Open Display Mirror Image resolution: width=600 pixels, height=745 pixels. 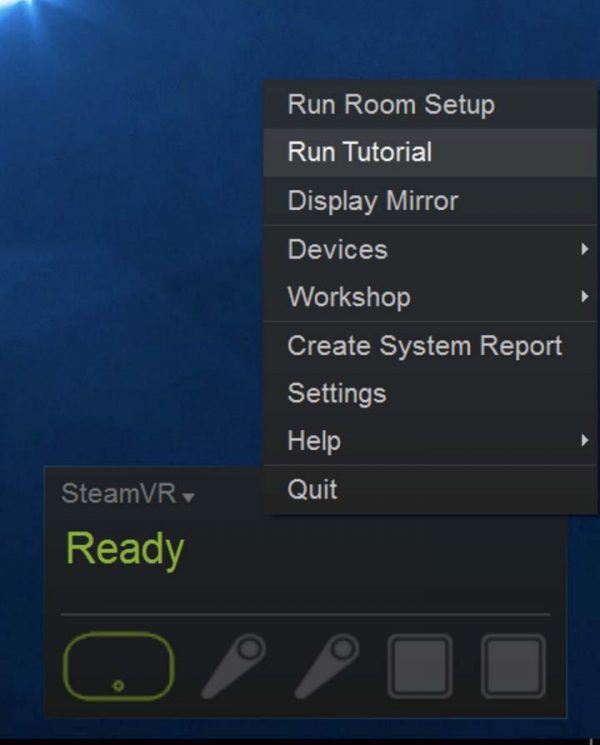click(430, 201)
